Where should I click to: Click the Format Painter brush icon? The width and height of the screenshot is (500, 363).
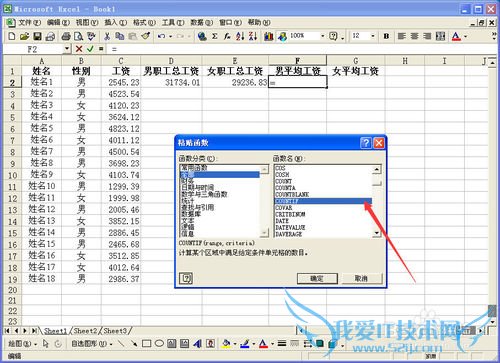pyautogui.click(x=145, y=36)
